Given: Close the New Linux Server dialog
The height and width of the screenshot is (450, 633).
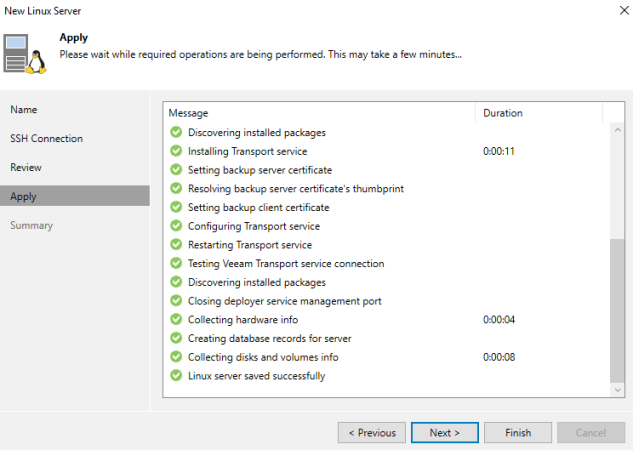Looking at the screenshot, I should pyautogui.click(x=611, y=11).
